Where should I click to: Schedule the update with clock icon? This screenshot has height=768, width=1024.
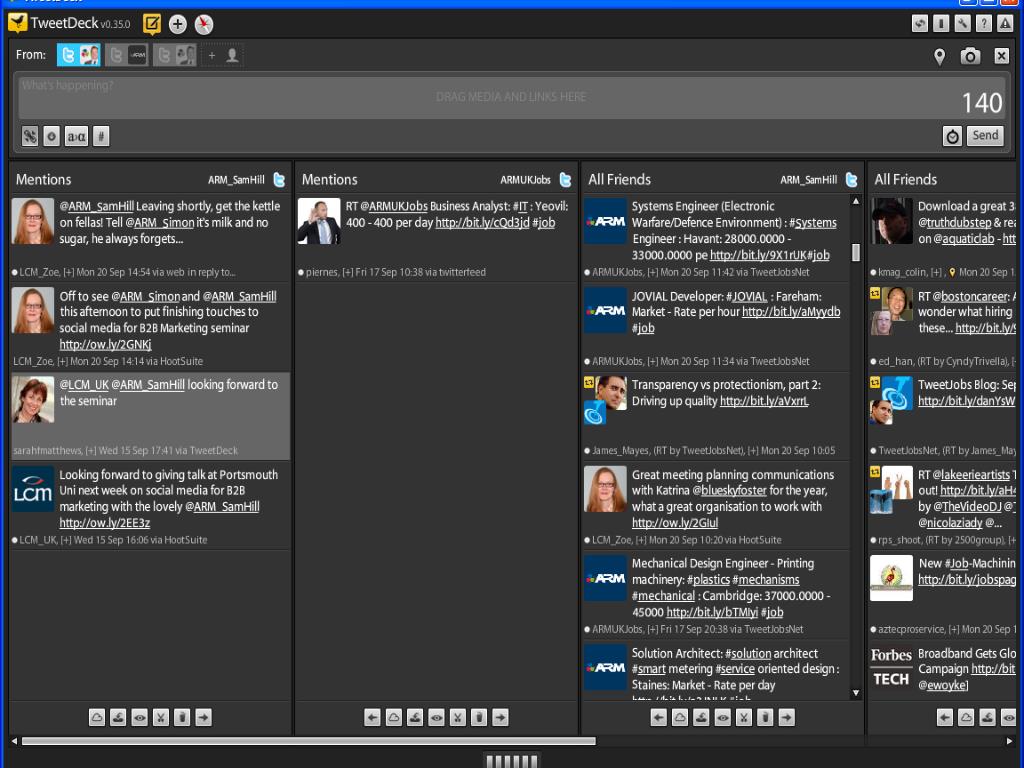point(952,136)
